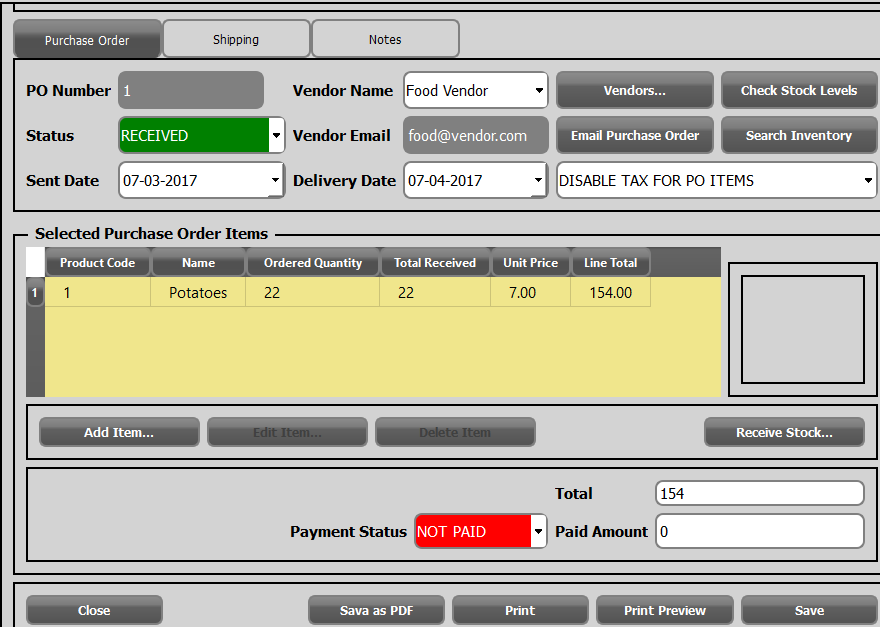Image resolution: width=880 pixels, height=627 pixels.
Task: Save the purchase order
Action: [x=809, y=611]
